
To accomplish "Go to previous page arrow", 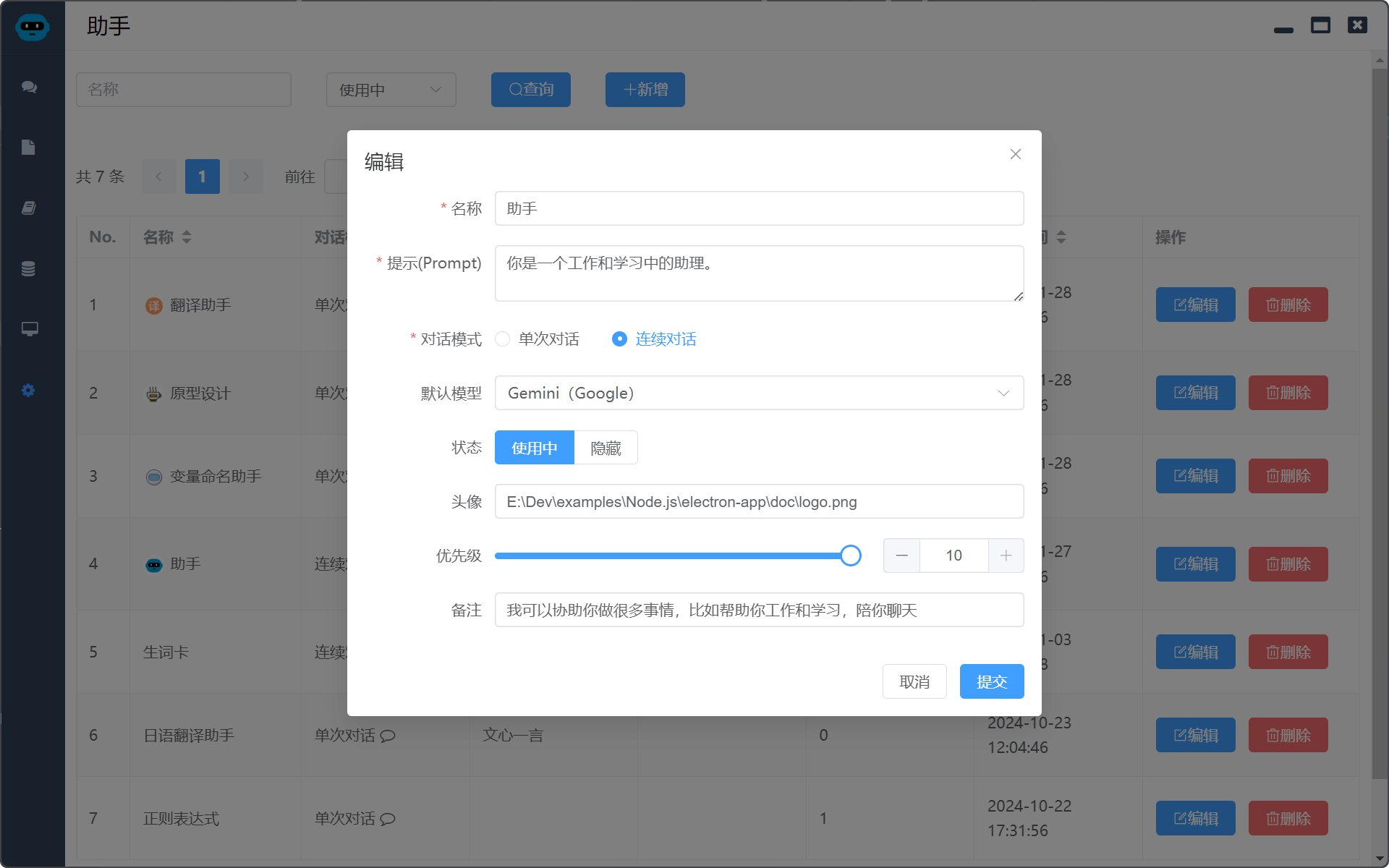I will [x=159, y=176].
